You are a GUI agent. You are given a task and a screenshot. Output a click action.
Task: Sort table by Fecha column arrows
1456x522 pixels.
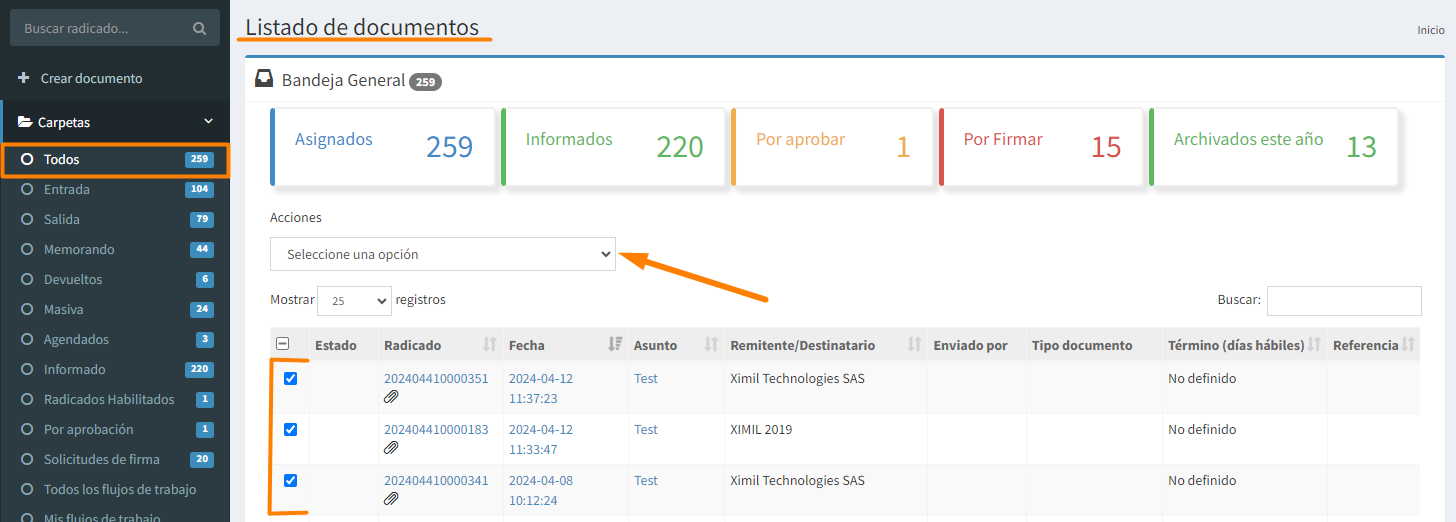pos(614,345)
